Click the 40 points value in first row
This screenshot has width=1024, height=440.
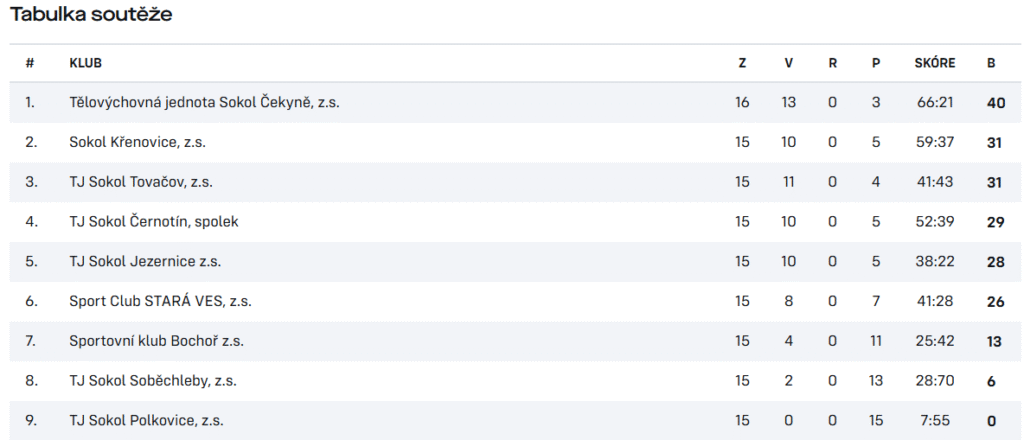point(996,103)
